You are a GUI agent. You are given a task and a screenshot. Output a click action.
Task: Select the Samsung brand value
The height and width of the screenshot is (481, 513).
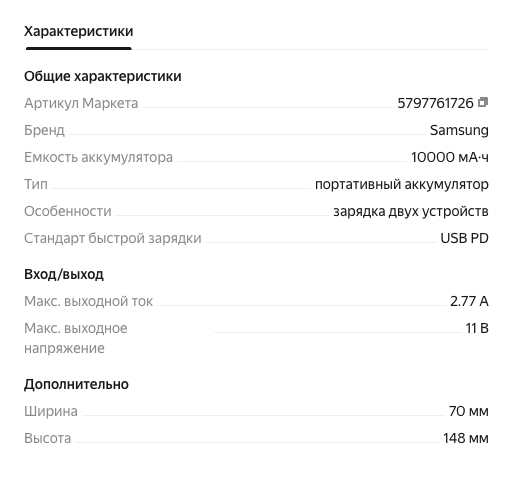(x=459, y=130)
